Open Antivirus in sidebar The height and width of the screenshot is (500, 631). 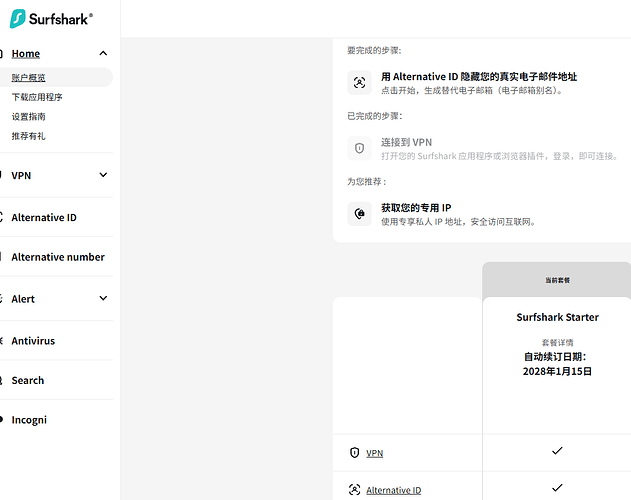point(33,341)
